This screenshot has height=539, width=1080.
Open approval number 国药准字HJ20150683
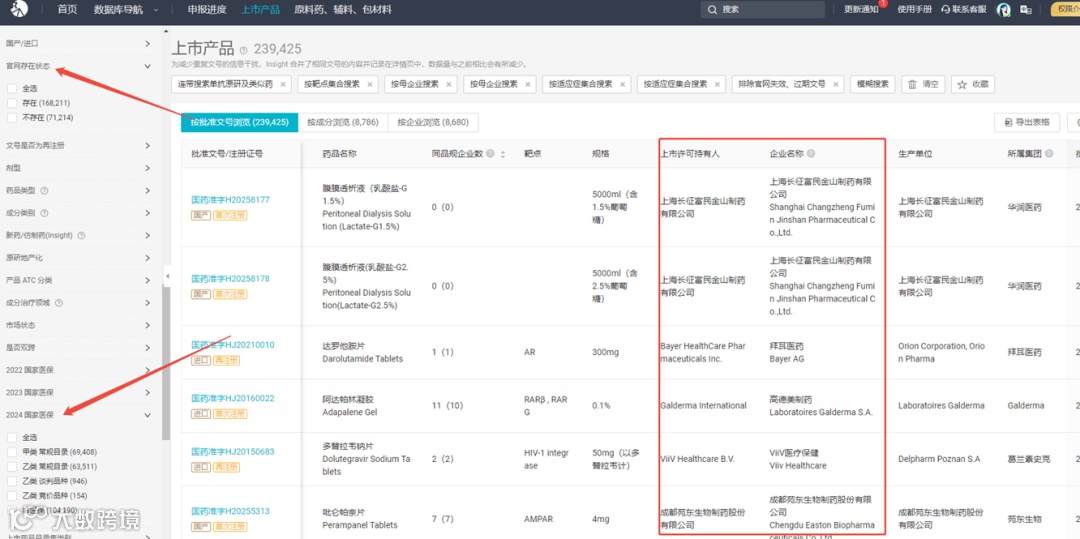pos(232,452)
